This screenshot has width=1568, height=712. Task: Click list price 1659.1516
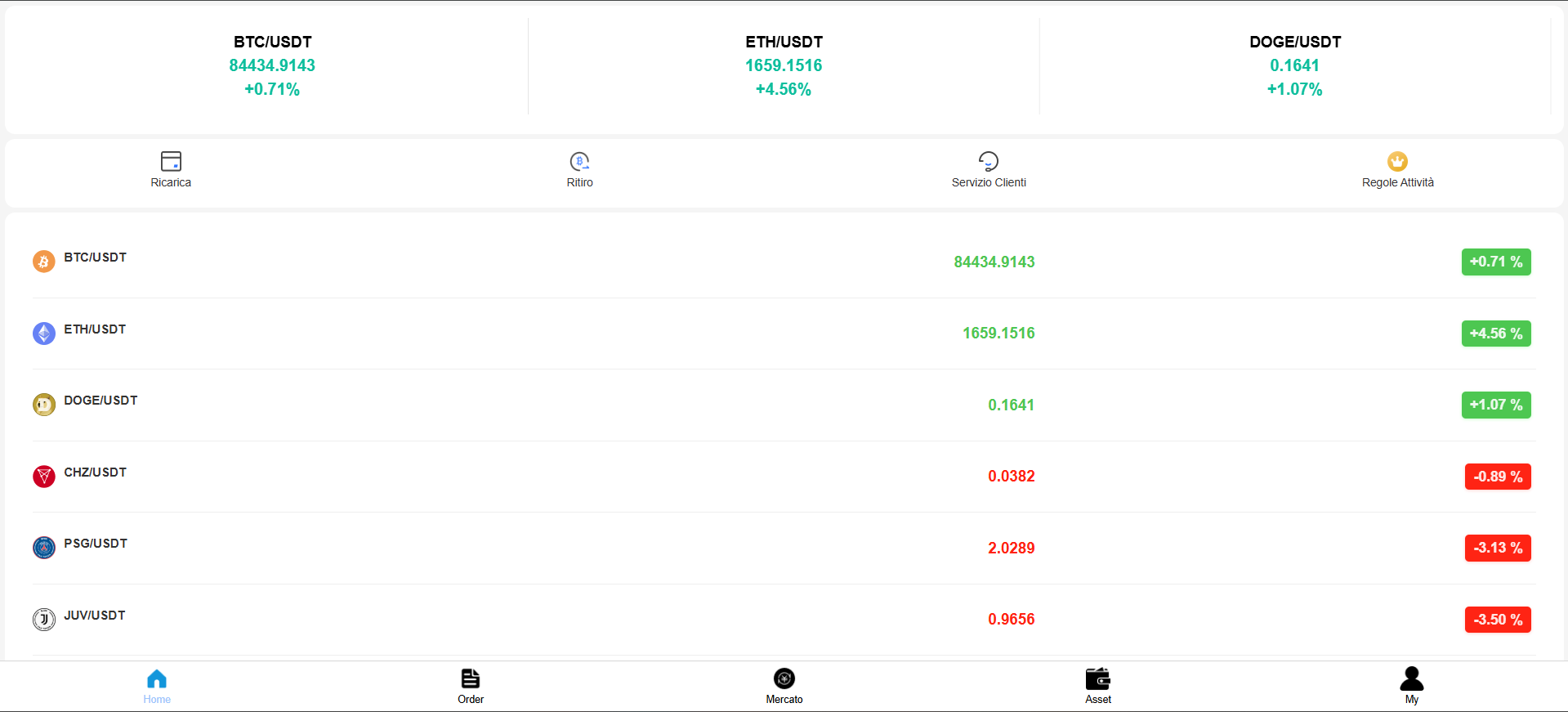tap(998, 334)
